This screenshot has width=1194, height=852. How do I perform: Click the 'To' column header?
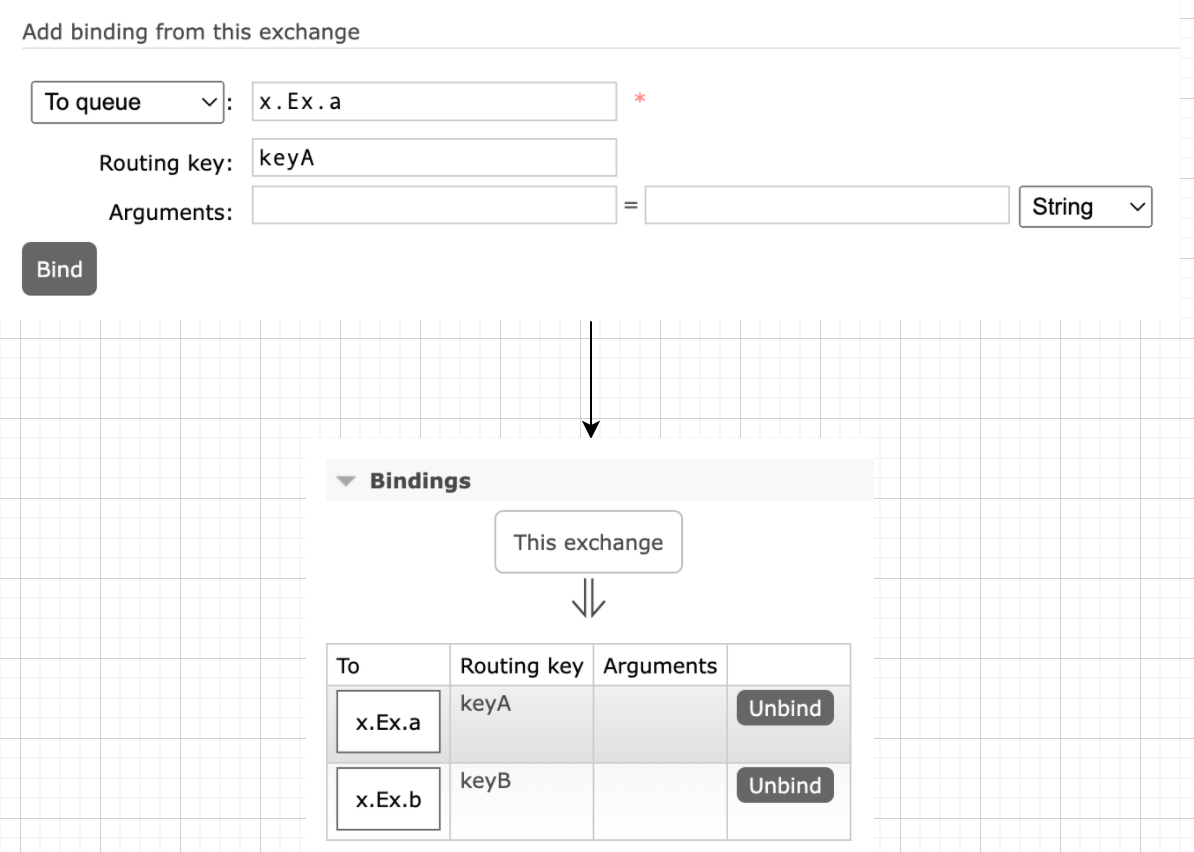(x=388, y=665)
